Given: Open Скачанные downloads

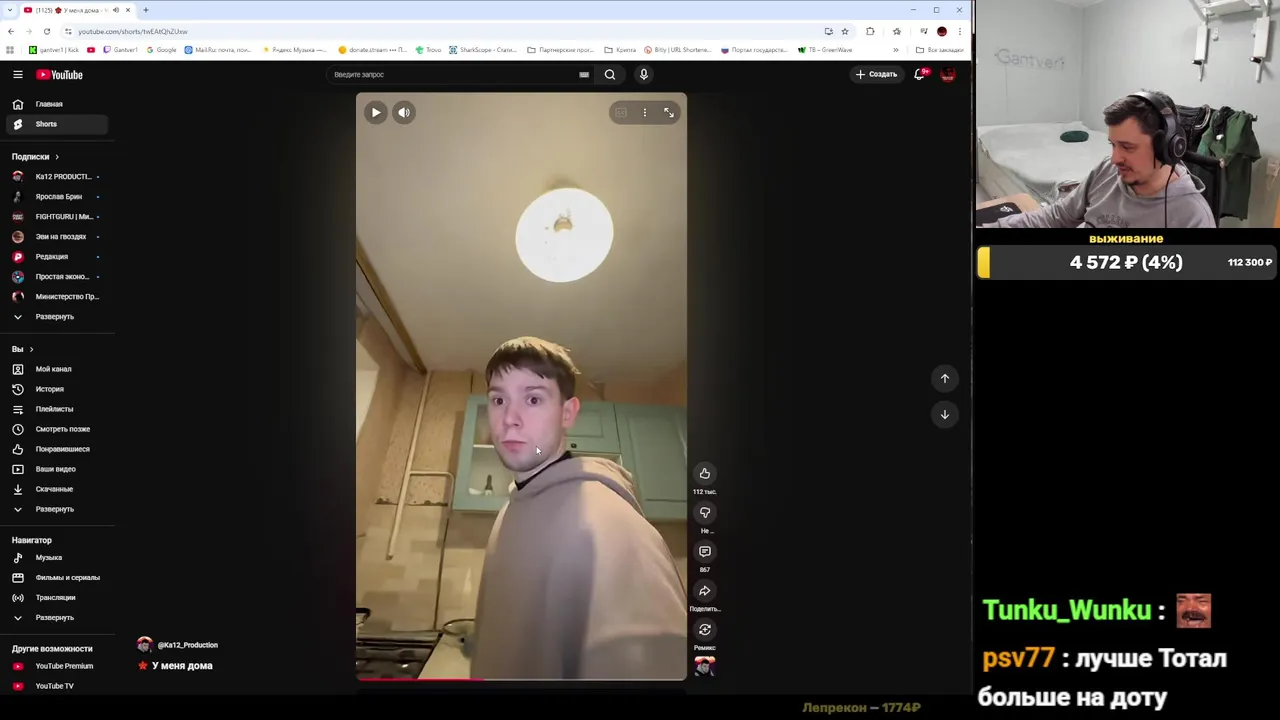Looking at the screenshot, I should (56, 489).
